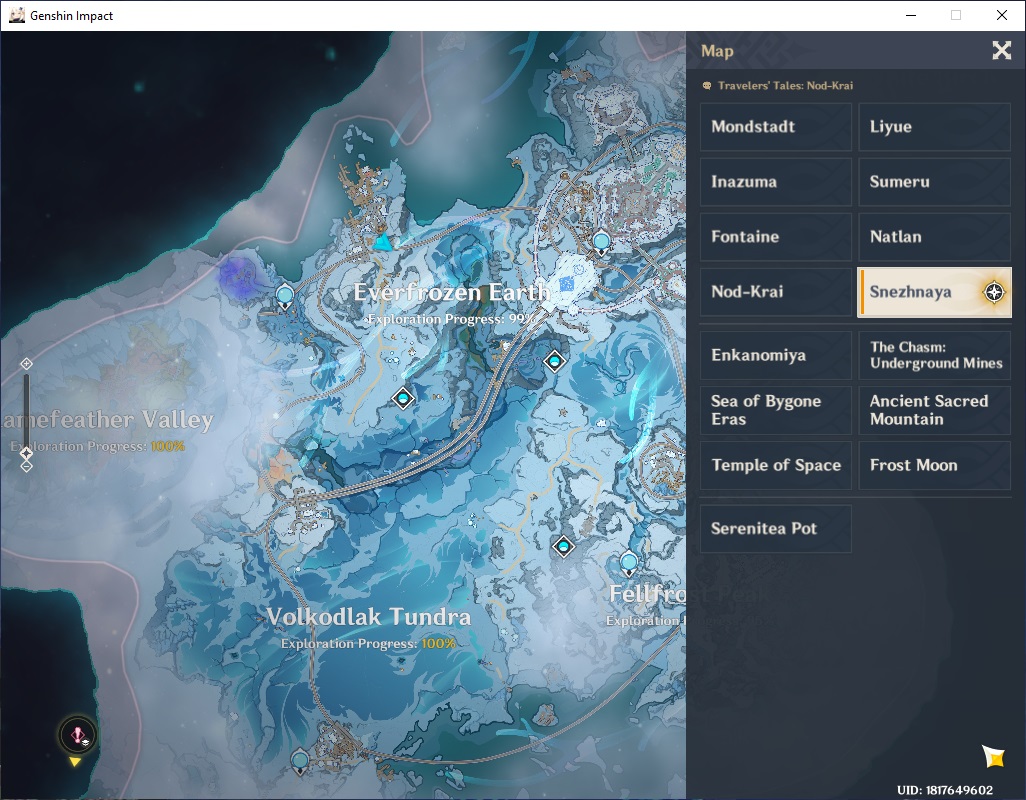Click the Fellfrost Peak area label

click(647, 593)
